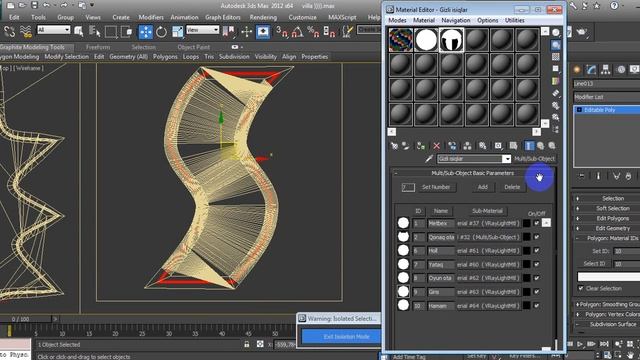The width and height of the screenshot is (640, 360).
Task: Open Material Editor Navigation menu
Action: [456, 20]
